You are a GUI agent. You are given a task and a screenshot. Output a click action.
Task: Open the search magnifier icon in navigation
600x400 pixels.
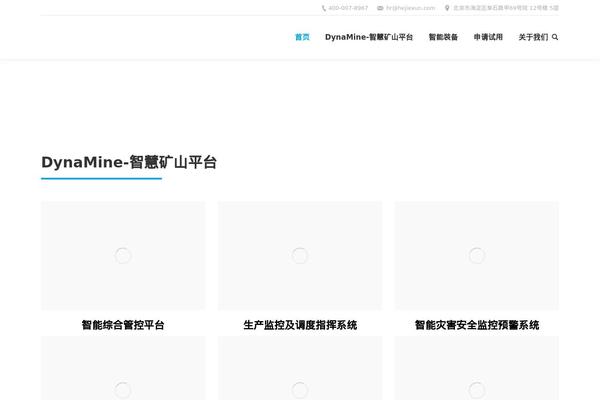(x=555, y=37)
